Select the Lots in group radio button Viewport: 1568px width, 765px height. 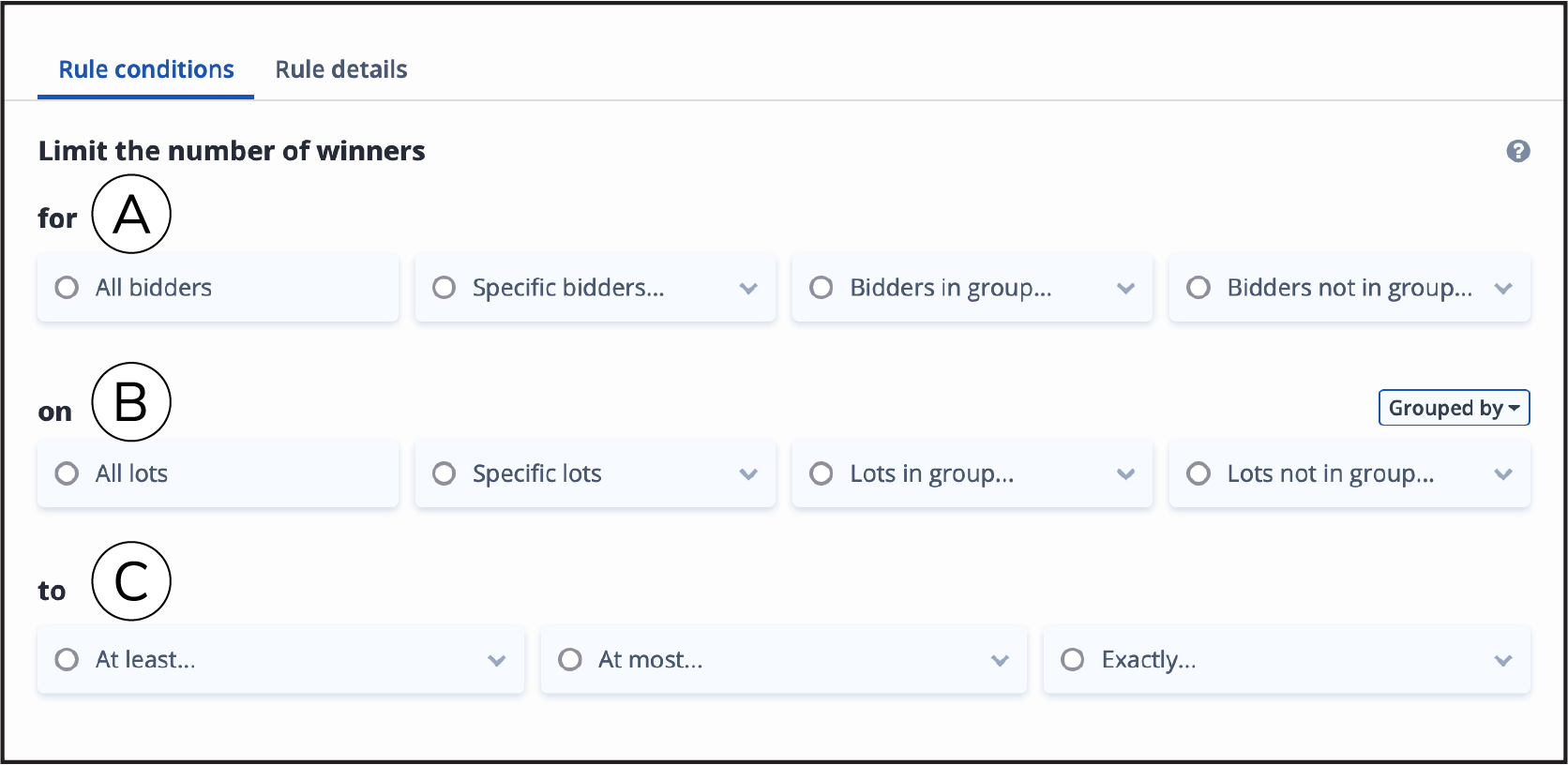click(x=822, y=473)
